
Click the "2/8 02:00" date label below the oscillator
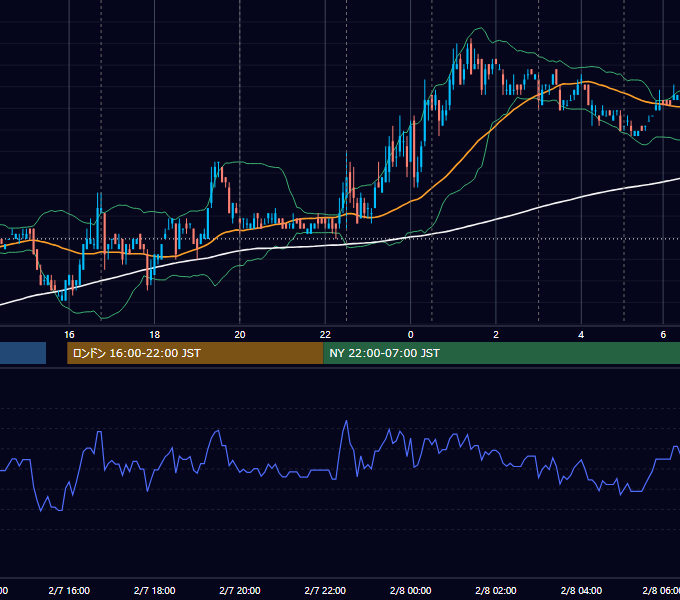click(x=496, y=590)
